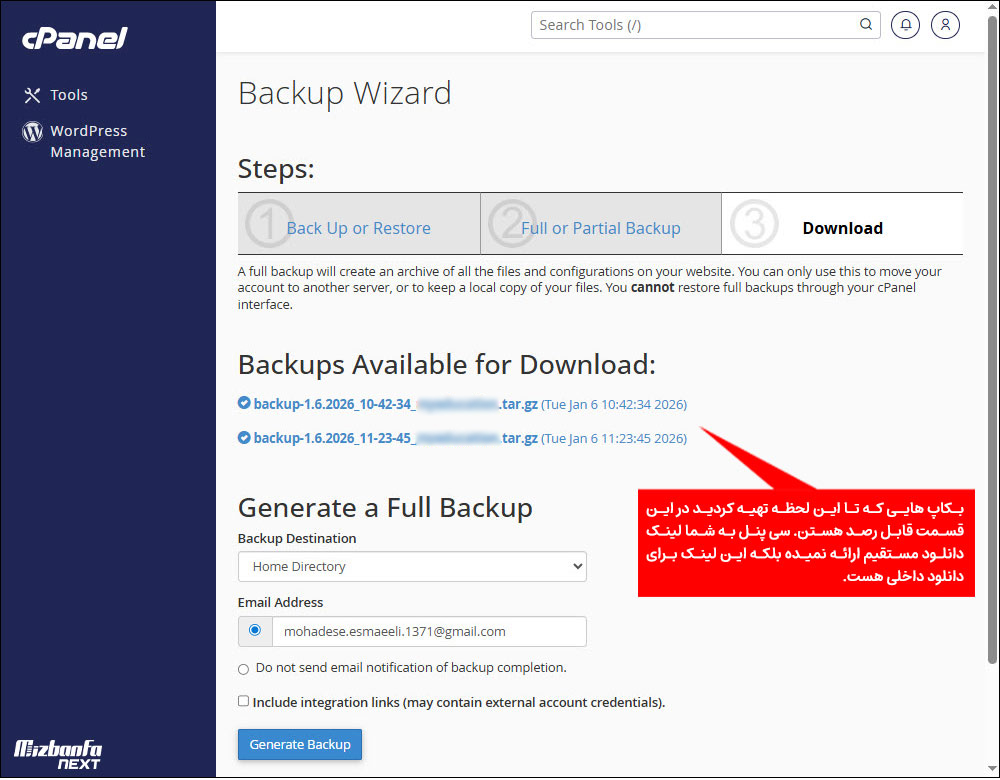Click the search magnifier icon
The height and width of the screenshot is (780, 1000).
866,25
